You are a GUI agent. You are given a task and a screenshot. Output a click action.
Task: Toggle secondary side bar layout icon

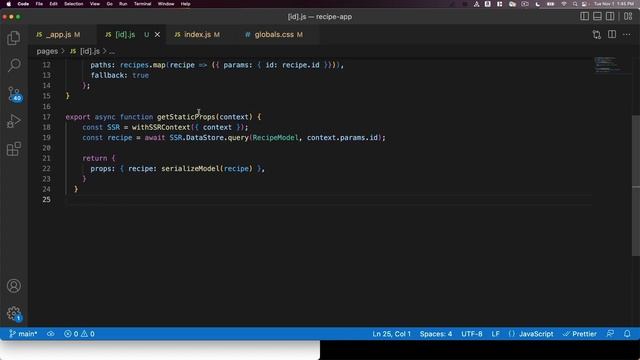[x=610, y=16]
